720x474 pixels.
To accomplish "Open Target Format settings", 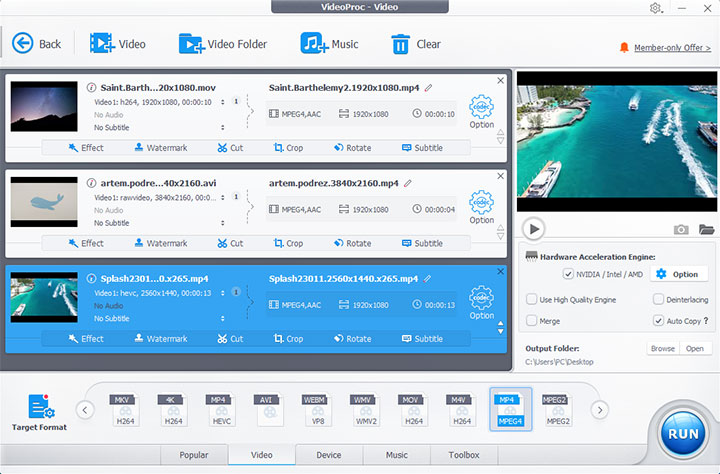I will (x=39, y=412).
